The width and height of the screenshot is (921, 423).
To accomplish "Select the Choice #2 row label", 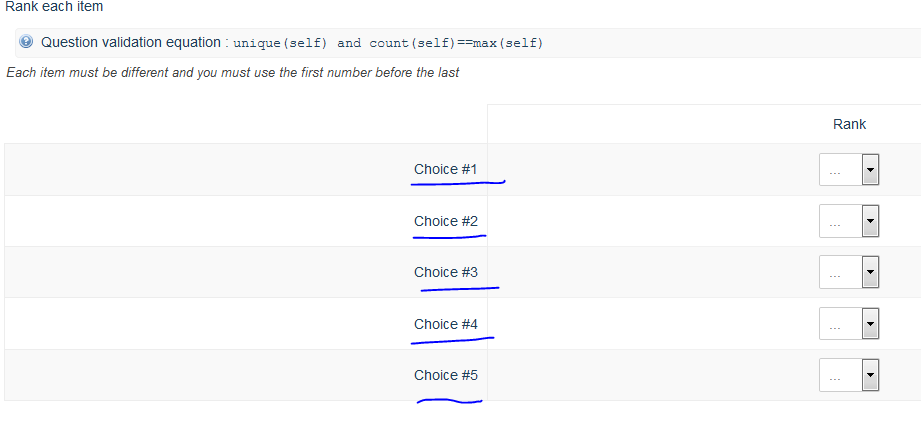I will [446, 221].
